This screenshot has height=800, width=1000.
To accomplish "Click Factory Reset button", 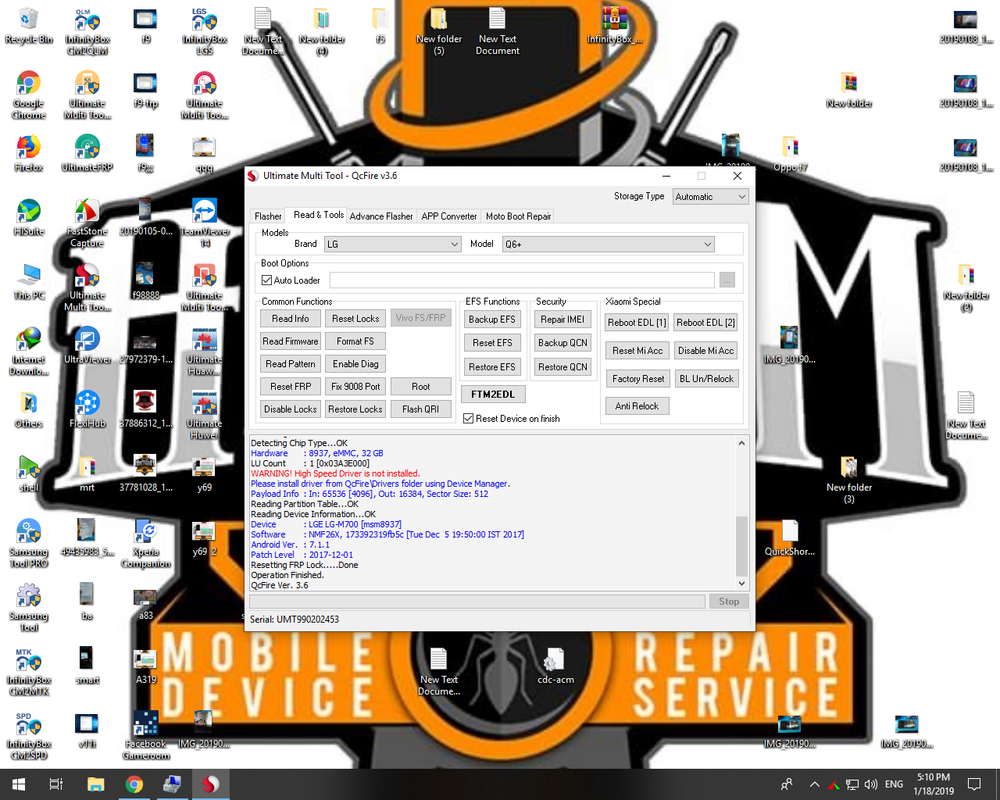I will point(638,378).
